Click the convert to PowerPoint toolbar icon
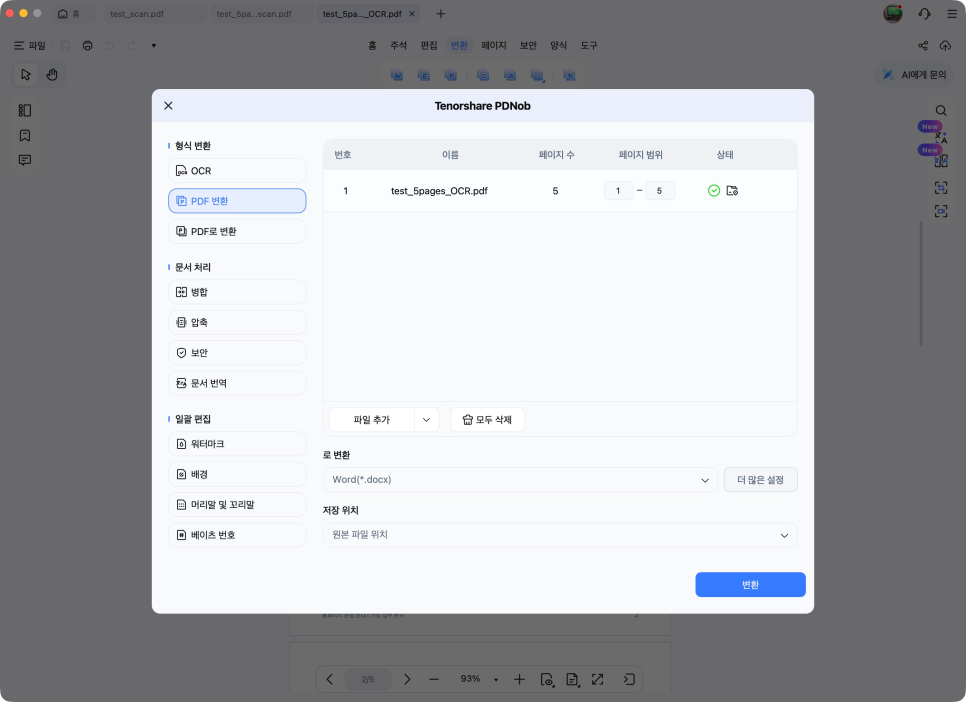Image resolution: width=966 pixels, height=702 pixels. point(451,75)
